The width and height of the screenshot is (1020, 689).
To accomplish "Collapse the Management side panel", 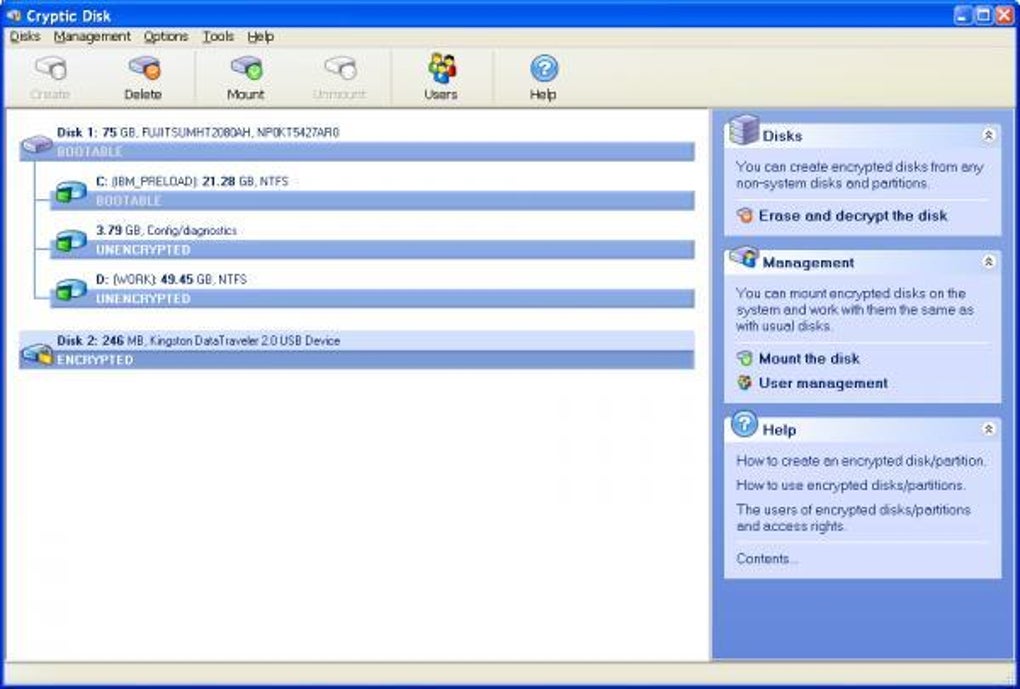I will tap(988, 262).
